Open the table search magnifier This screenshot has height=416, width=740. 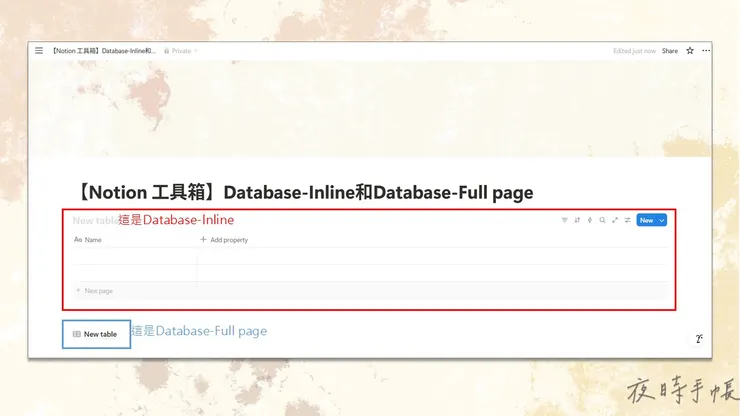point(602,220)
